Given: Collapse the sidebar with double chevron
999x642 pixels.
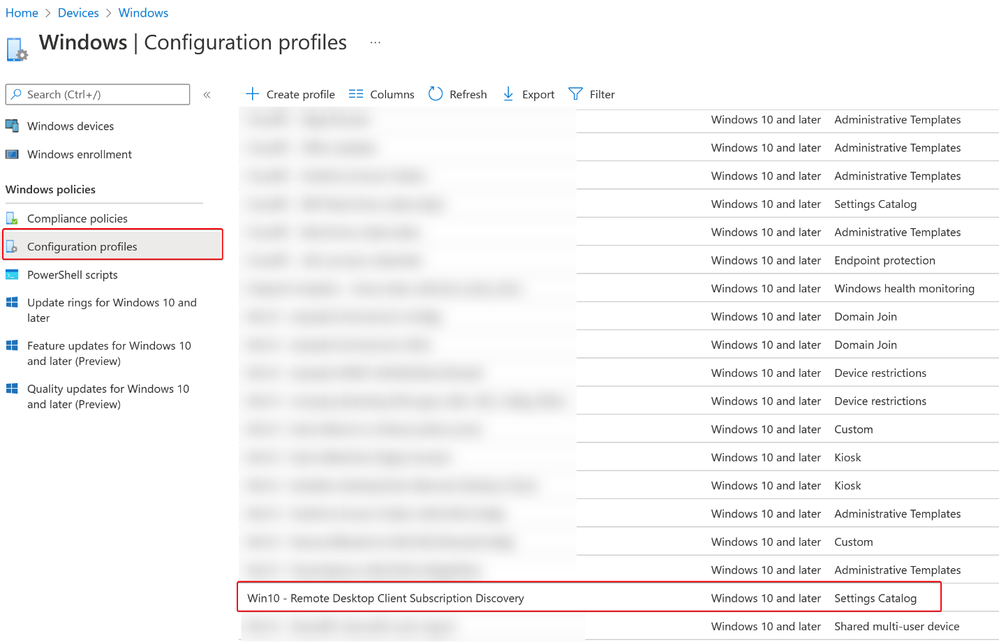Looking at the screenshot, I should coord(207,95).
